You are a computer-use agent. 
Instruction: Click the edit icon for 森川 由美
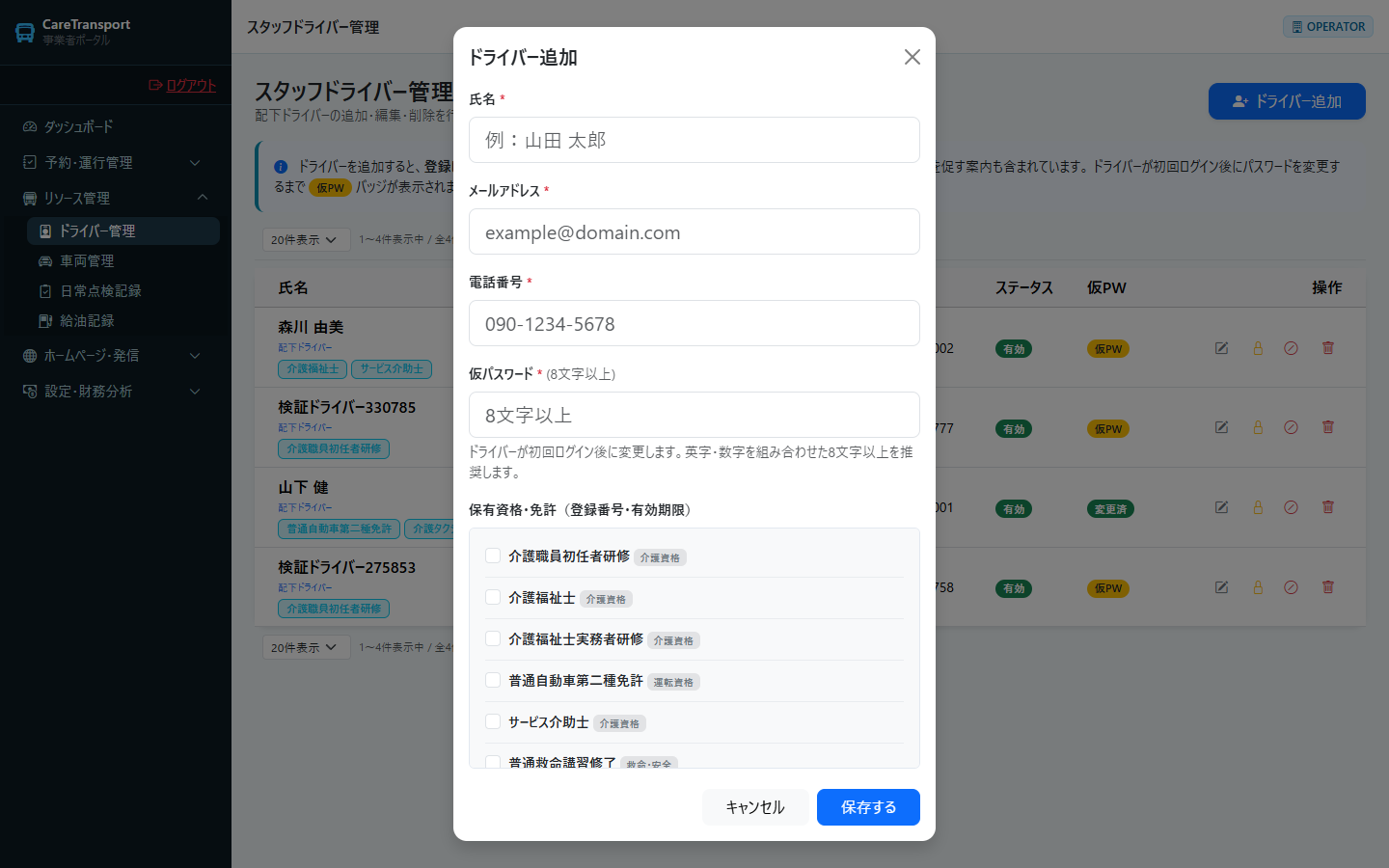[1221, 348]
